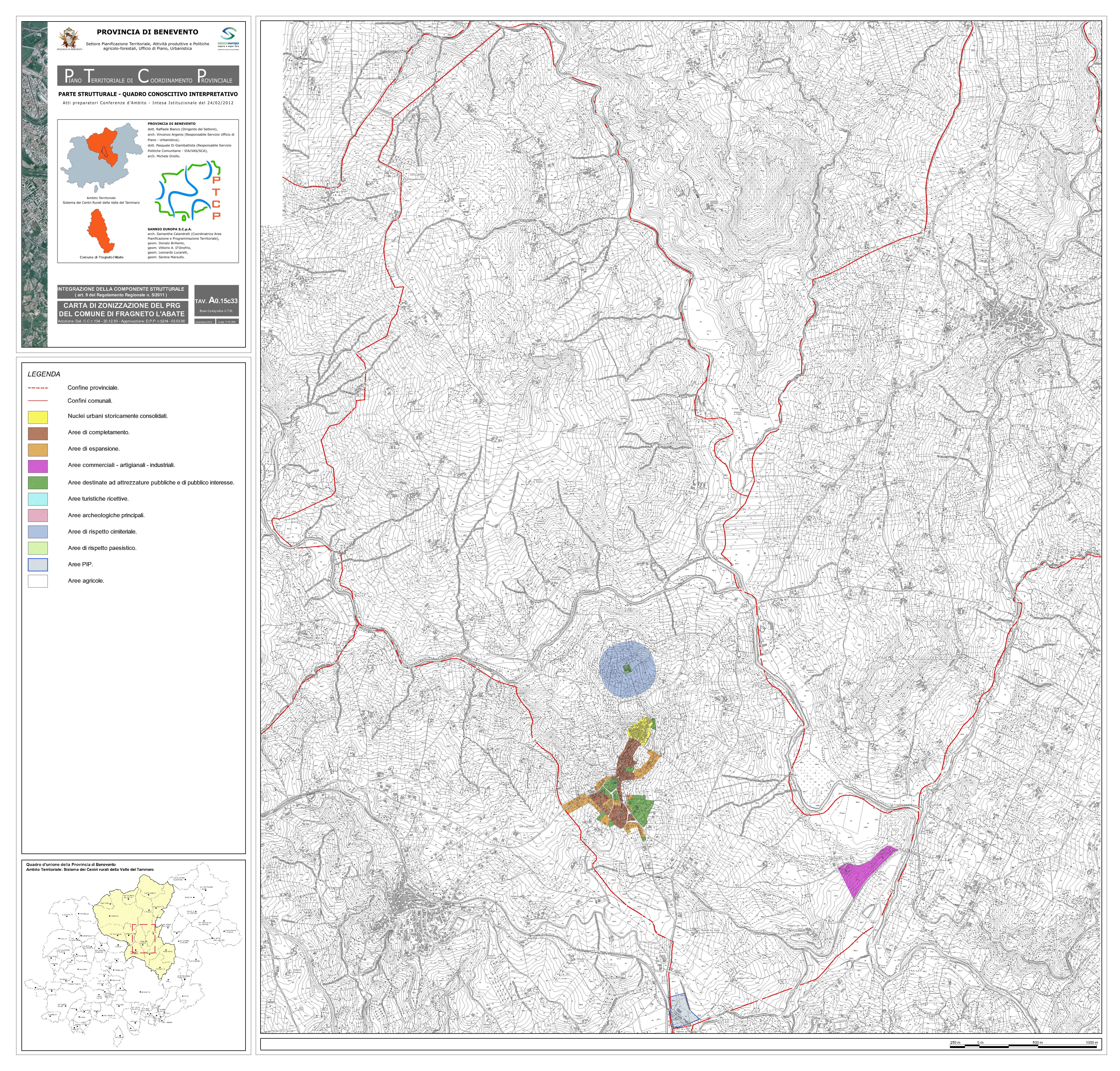Click the light green 'Aree di rispetto paesistico' swatch
Image resolution: width=1120 pixels, height=1071 pixels.
(38, 548)
